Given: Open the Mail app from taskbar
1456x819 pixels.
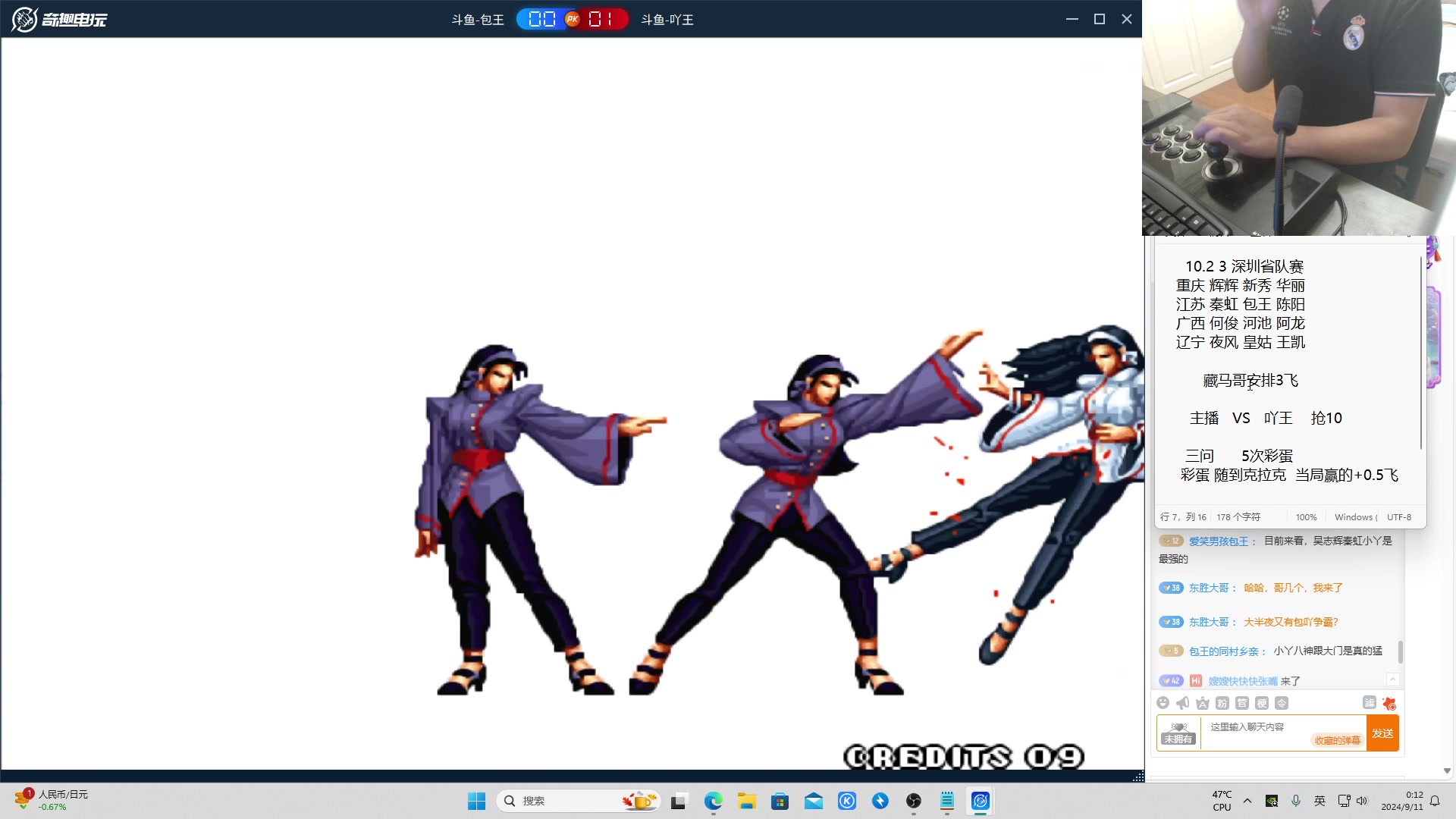Looking at the screenshot, I should click(x=814, y=801).
